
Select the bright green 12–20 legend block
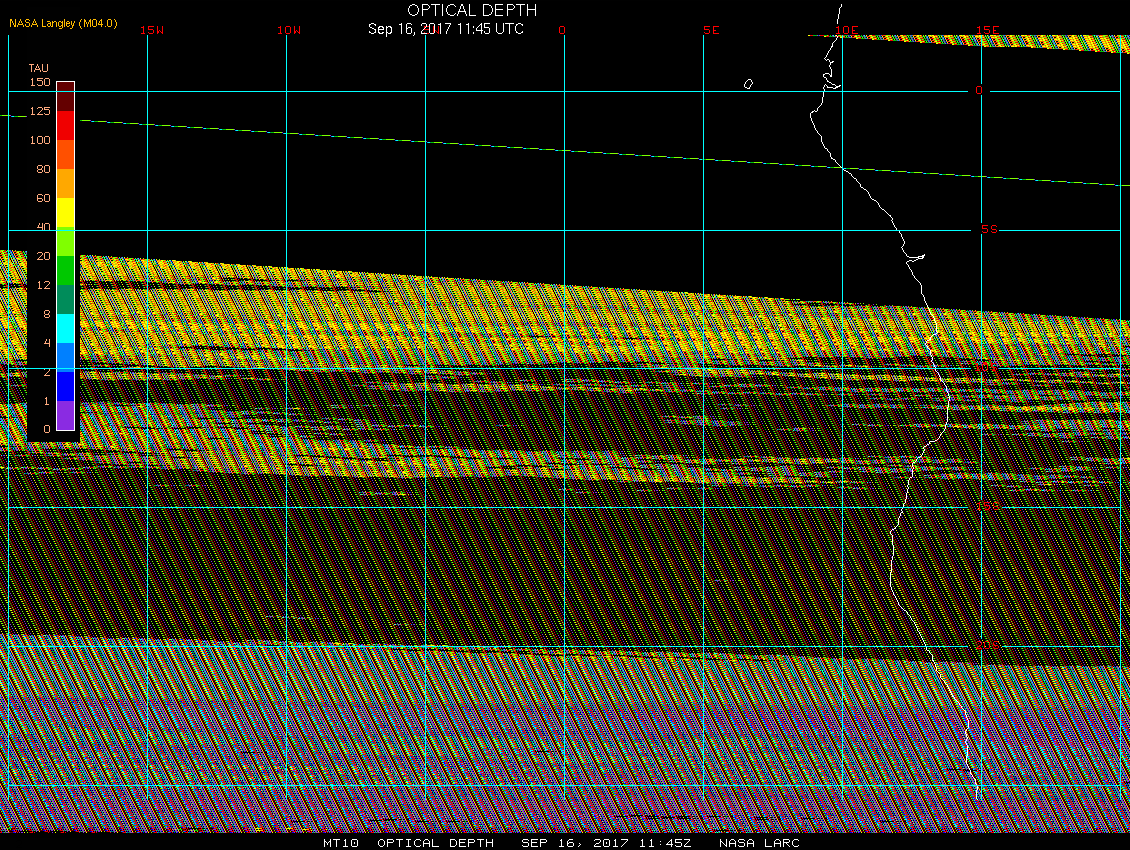(x=65, y=271)
